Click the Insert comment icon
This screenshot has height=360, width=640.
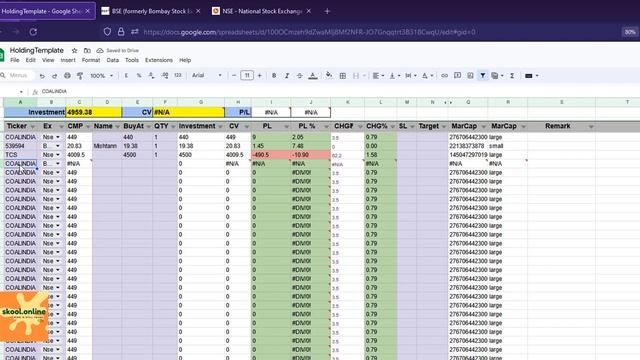tap(458, 76)
